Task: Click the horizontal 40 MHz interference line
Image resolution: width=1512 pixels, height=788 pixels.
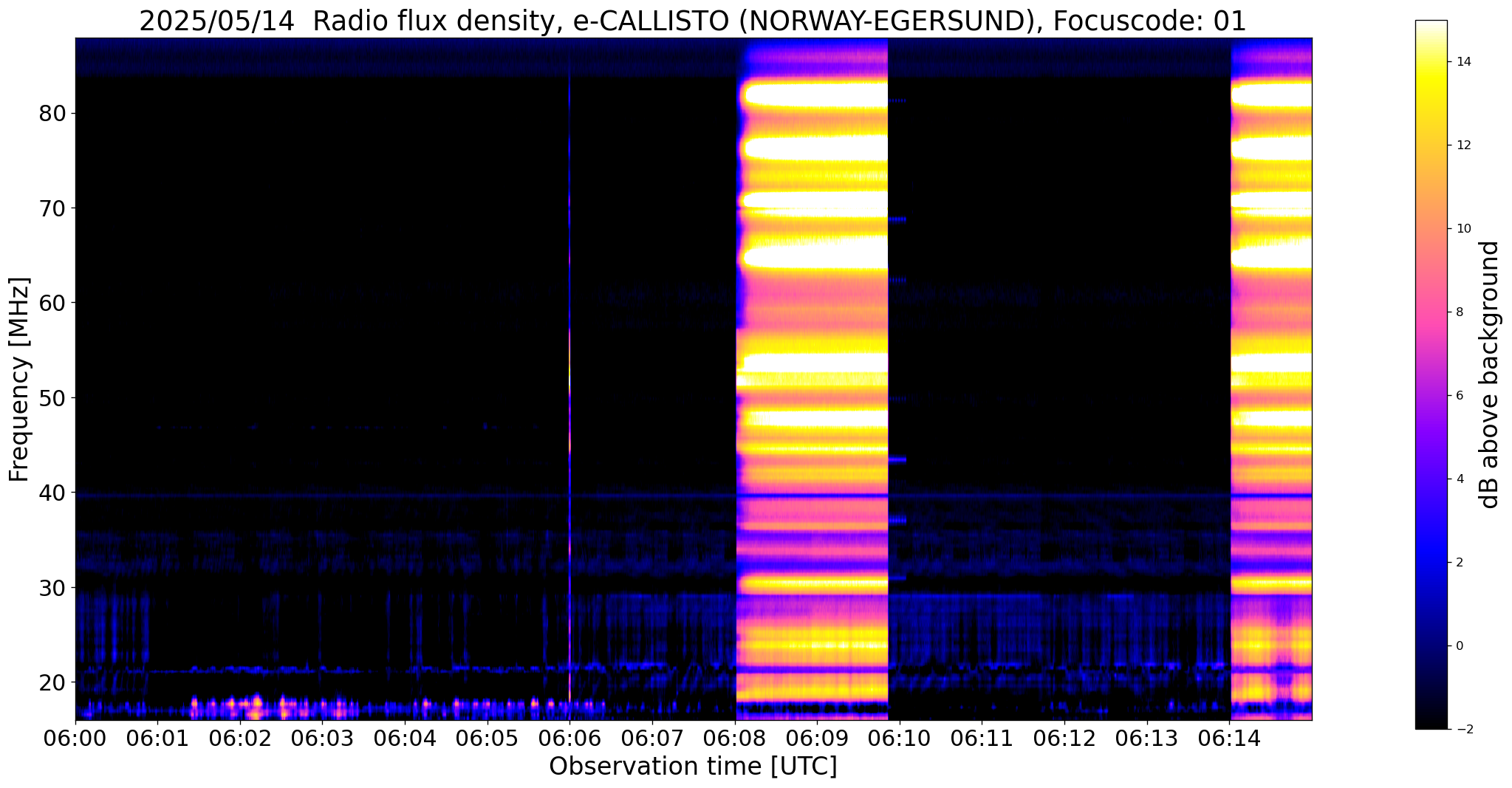Action: click(694, 496)
